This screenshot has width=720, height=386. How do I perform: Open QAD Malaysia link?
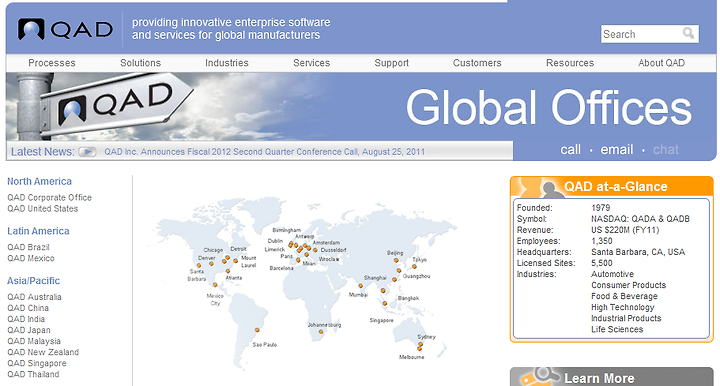pyautogui.click(x=34, y=341)
